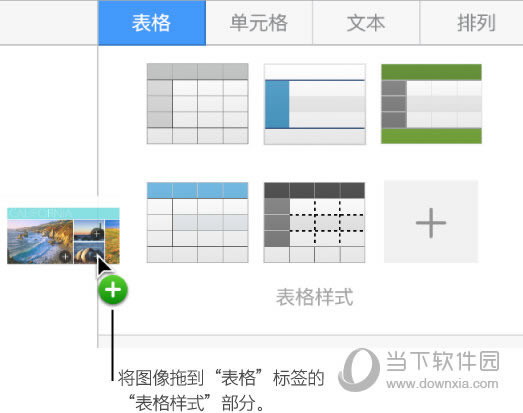Viewport: 523px width, 413px height.
Task: Add a new table style with plus
Action: coord(431,222)
